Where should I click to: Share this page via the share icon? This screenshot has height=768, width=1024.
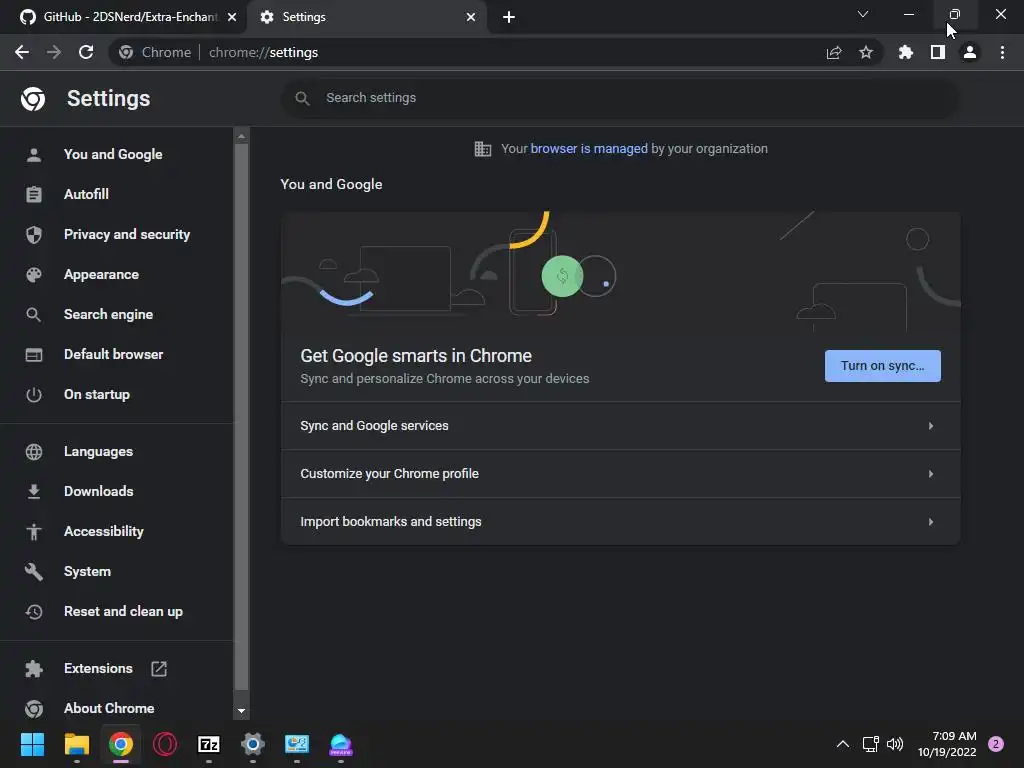coord(834,52)
